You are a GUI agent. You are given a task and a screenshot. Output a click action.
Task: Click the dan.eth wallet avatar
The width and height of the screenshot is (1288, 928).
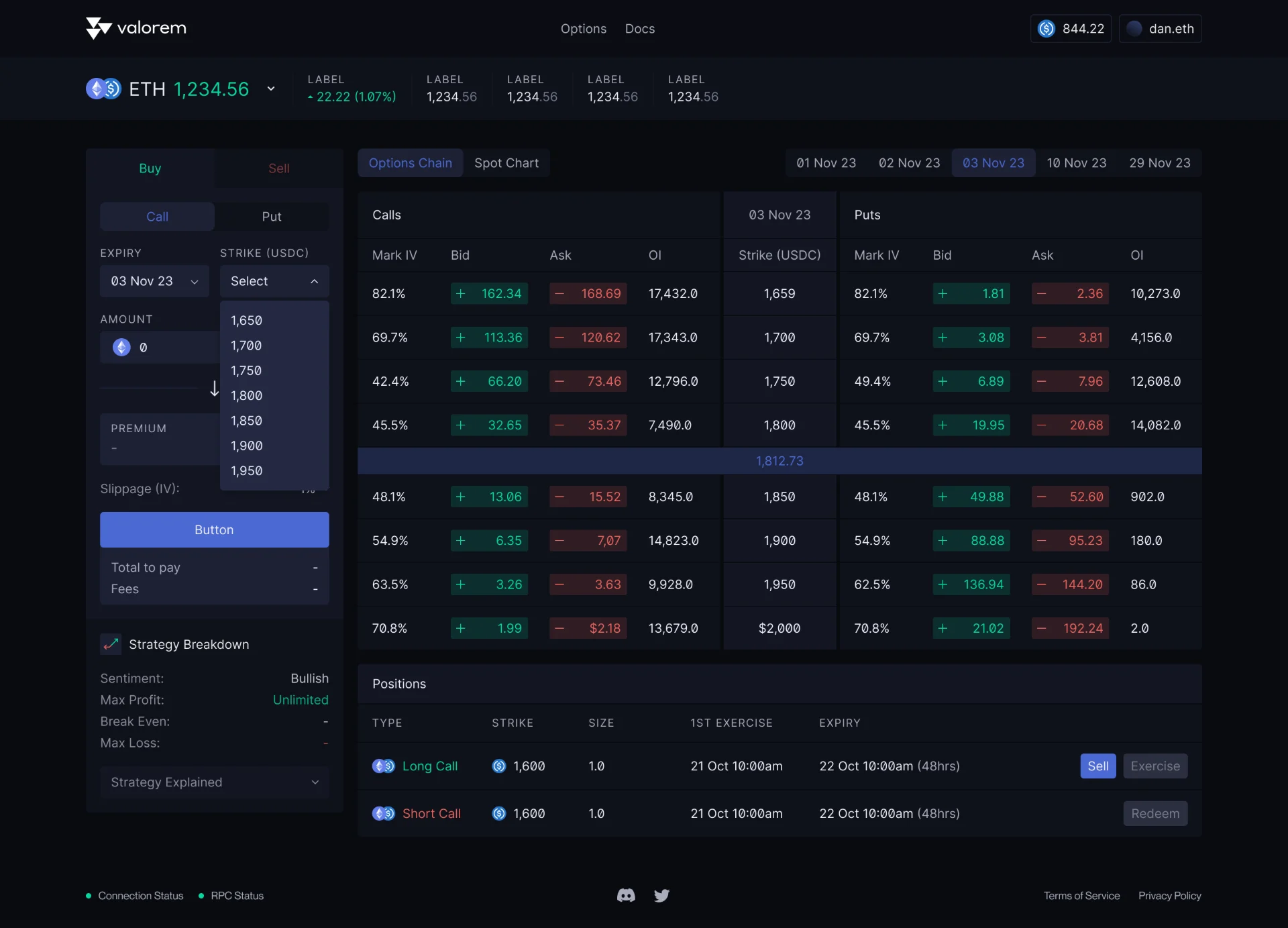pyautogui.click(x=1134, y=28)
